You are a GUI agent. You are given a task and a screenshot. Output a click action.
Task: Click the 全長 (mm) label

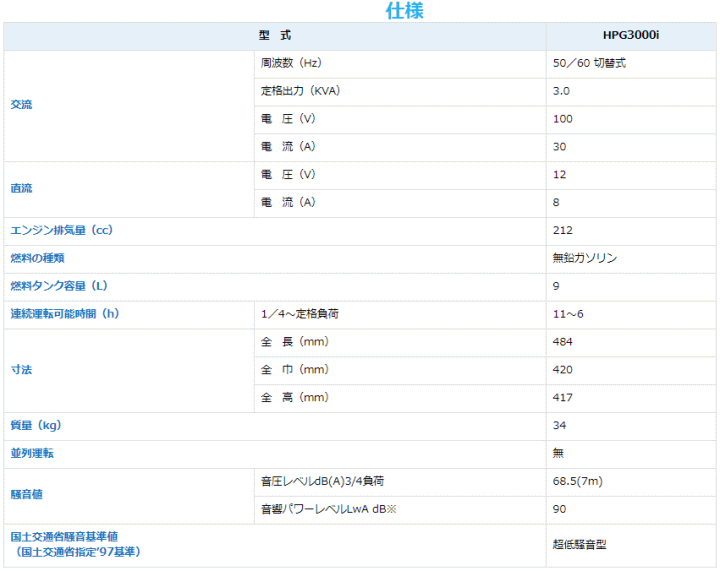(x=295, y=341)
